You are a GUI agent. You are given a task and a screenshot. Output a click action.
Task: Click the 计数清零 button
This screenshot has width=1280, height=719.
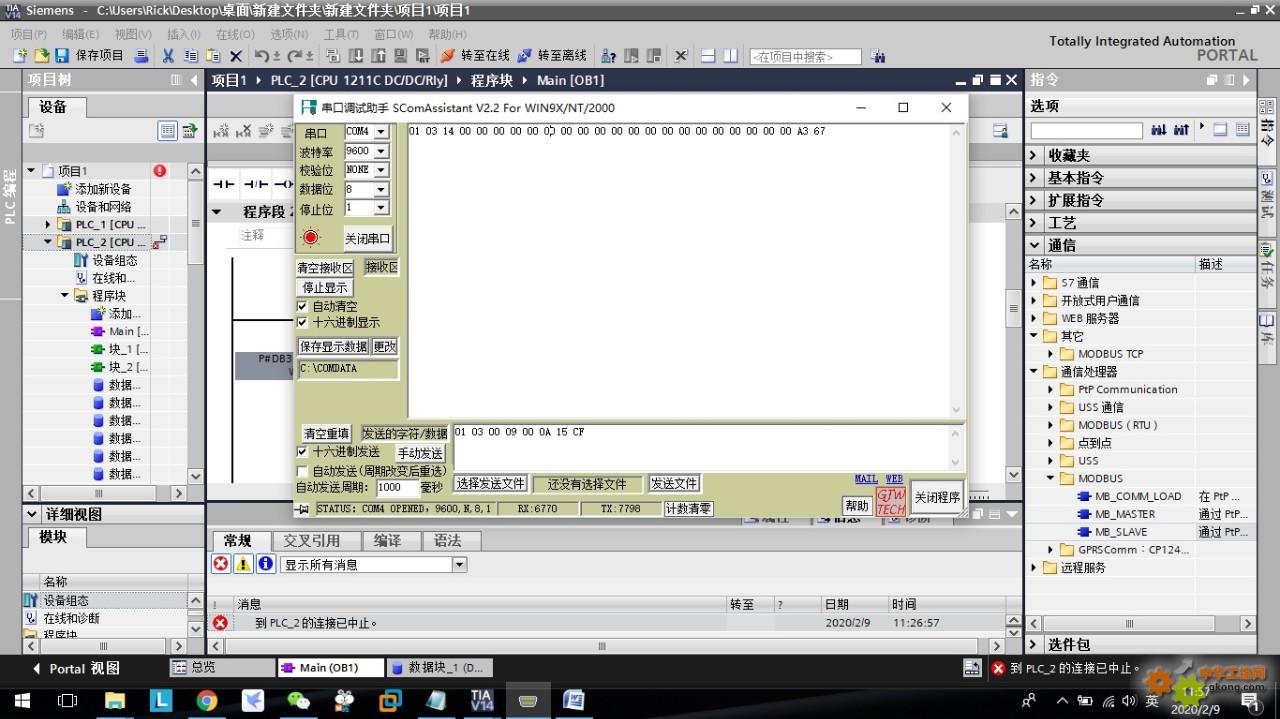click(689, 509)
